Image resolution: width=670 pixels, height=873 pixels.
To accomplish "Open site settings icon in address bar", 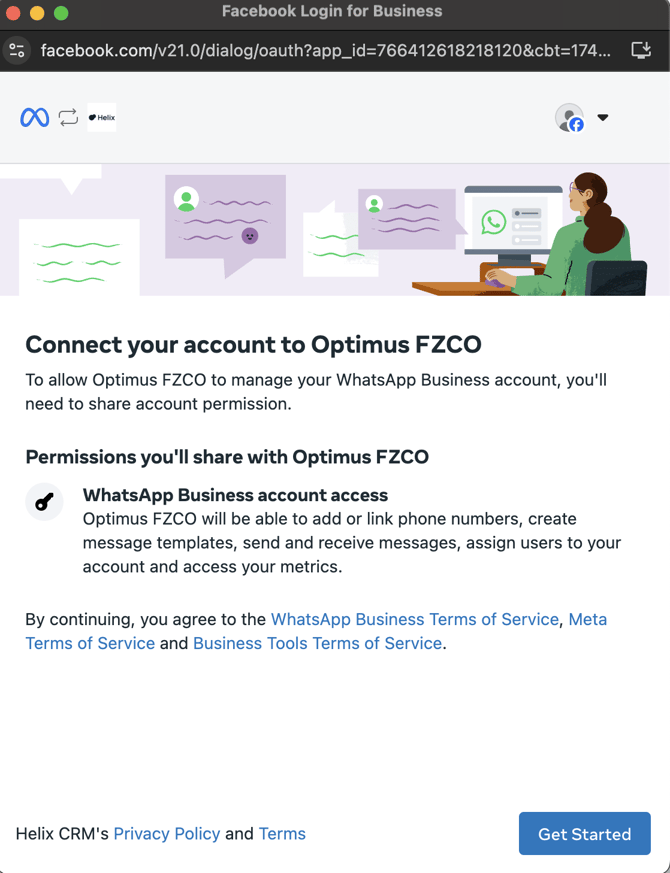I will click(x=17, y=50).
